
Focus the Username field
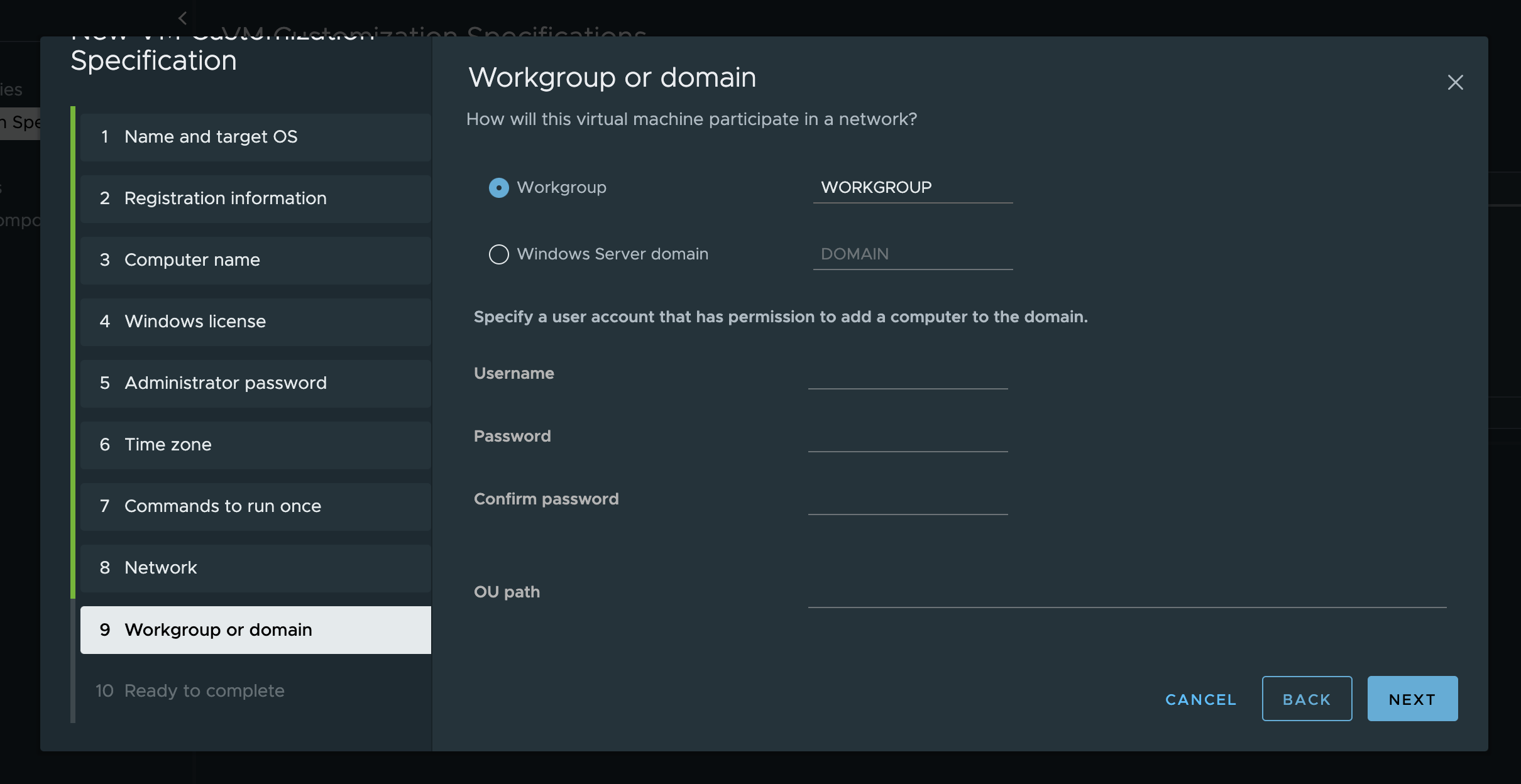[908, 374]
